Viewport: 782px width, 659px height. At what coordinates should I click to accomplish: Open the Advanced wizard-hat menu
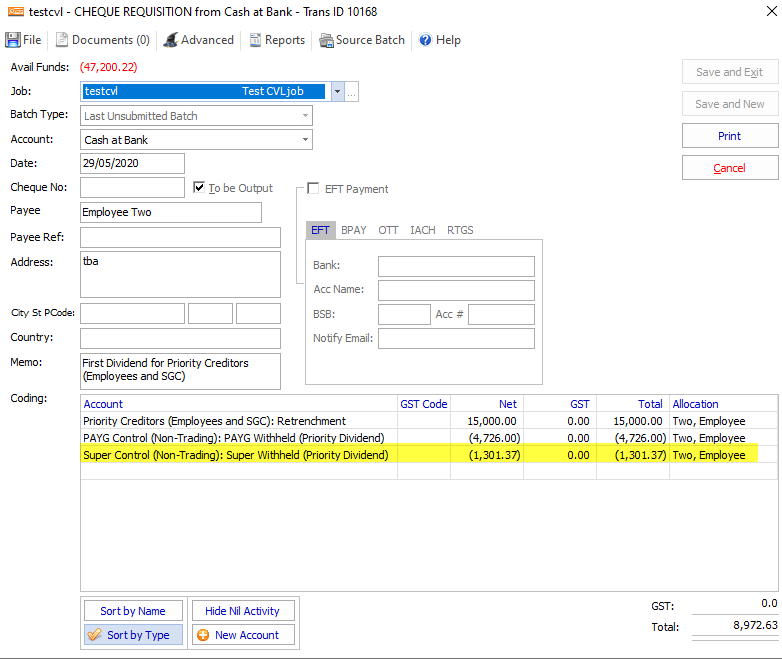pos(198,40)
